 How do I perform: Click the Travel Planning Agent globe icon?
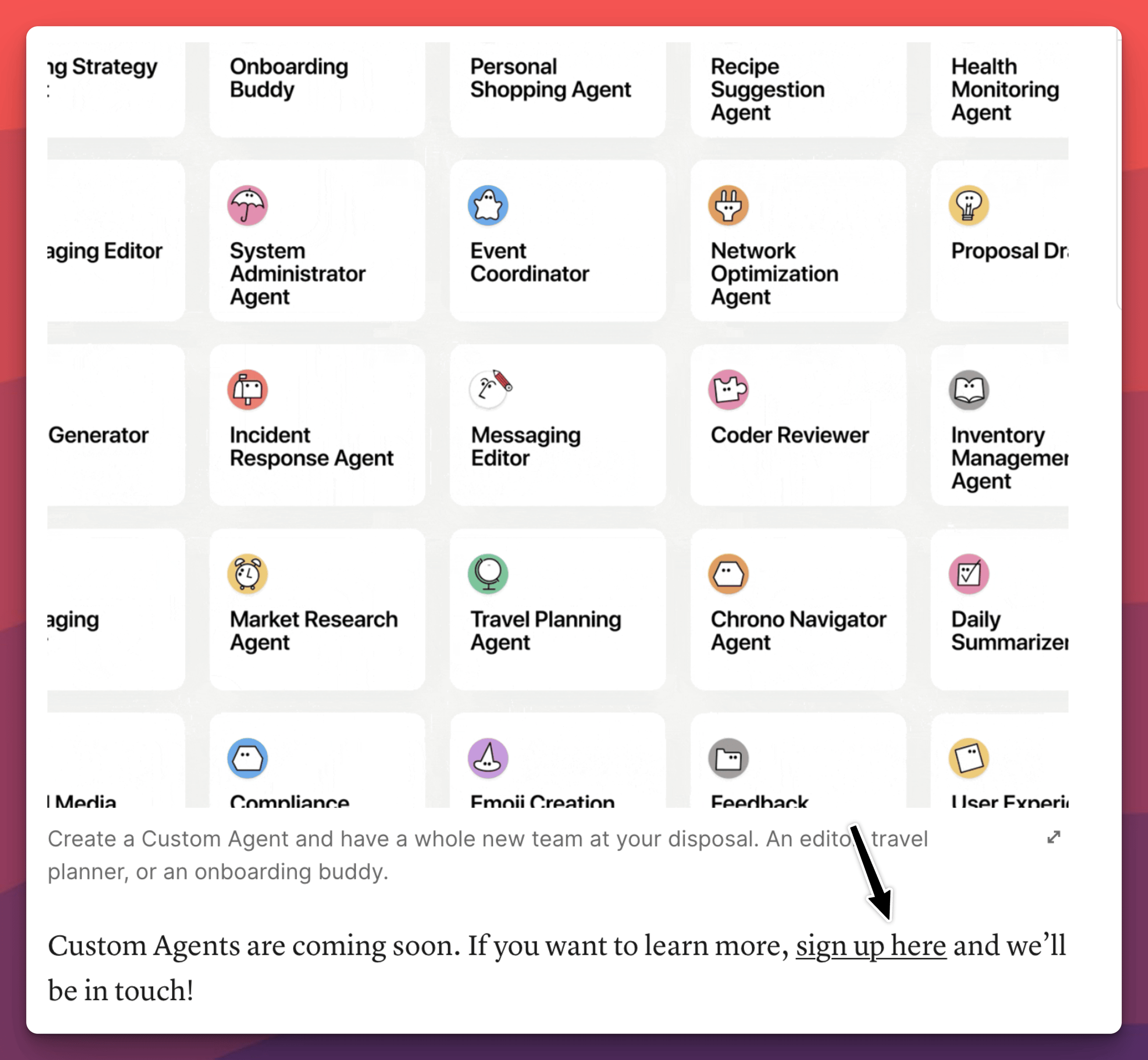coord(487,574)
